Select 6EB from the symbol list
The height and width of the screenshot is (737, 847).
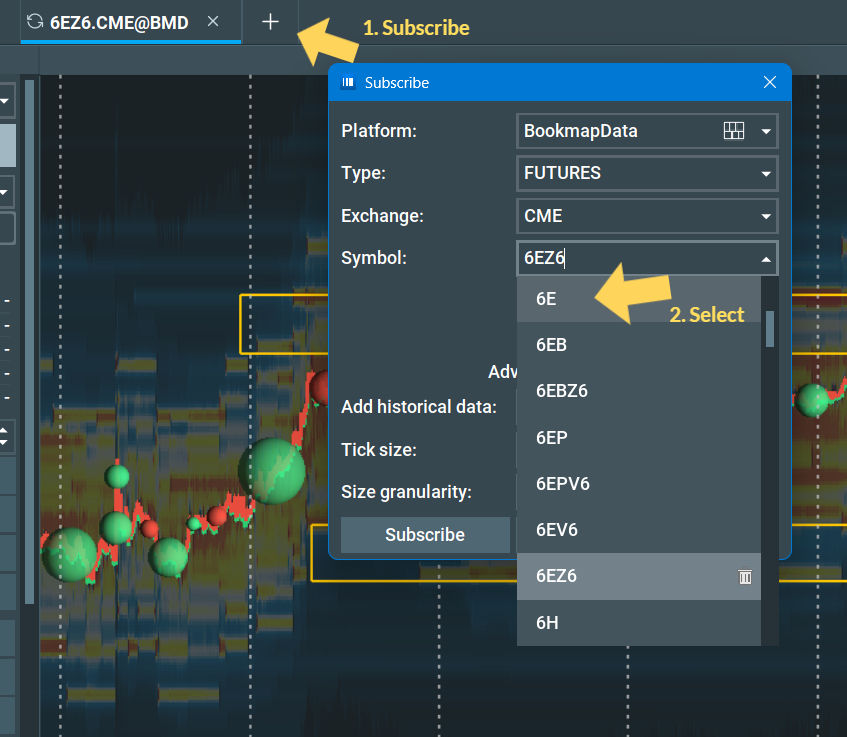(638, 345)
